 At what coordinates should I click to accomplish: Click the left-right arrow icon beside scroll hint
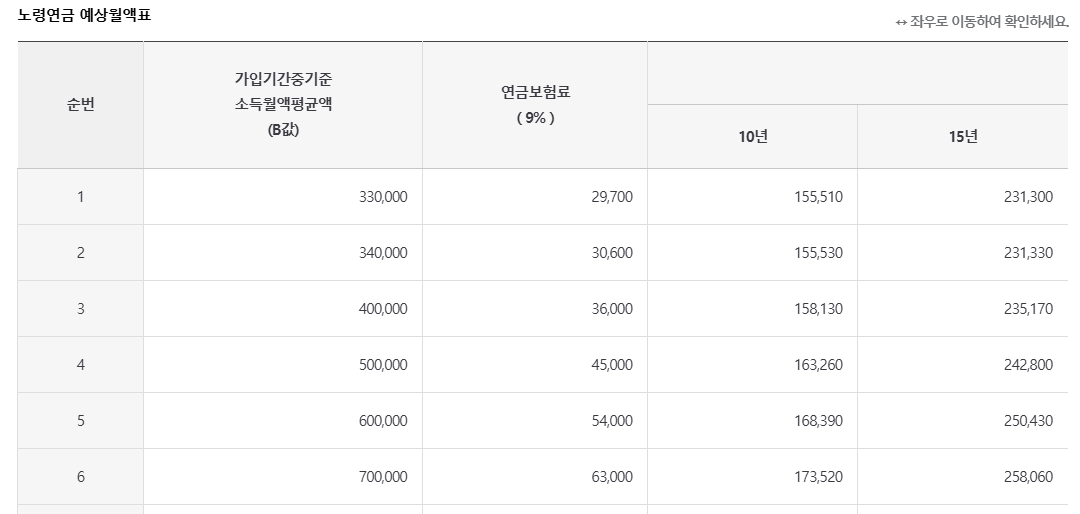click(901, 23)
